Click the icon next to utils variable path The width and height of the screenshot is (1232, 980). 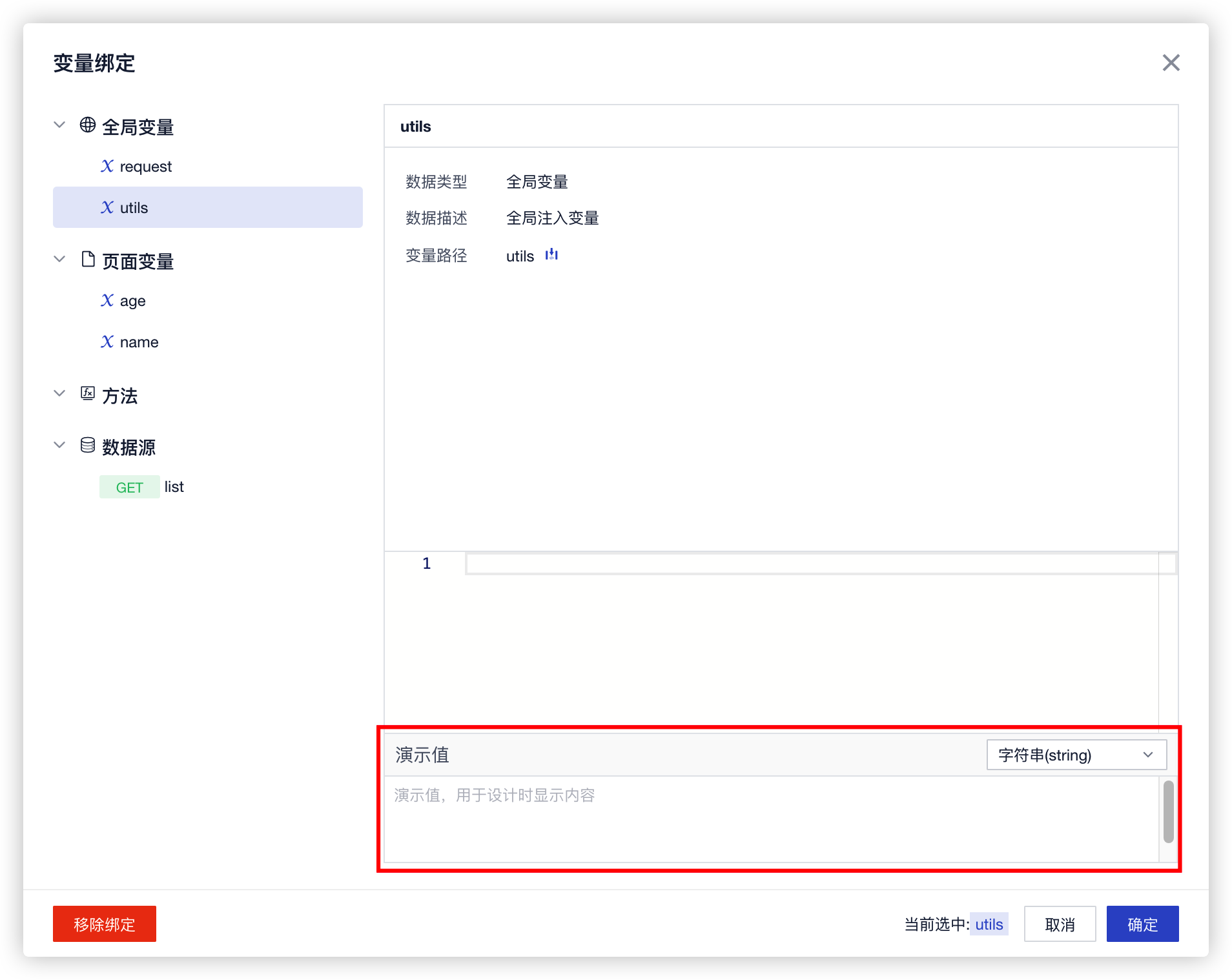(551, 255)
